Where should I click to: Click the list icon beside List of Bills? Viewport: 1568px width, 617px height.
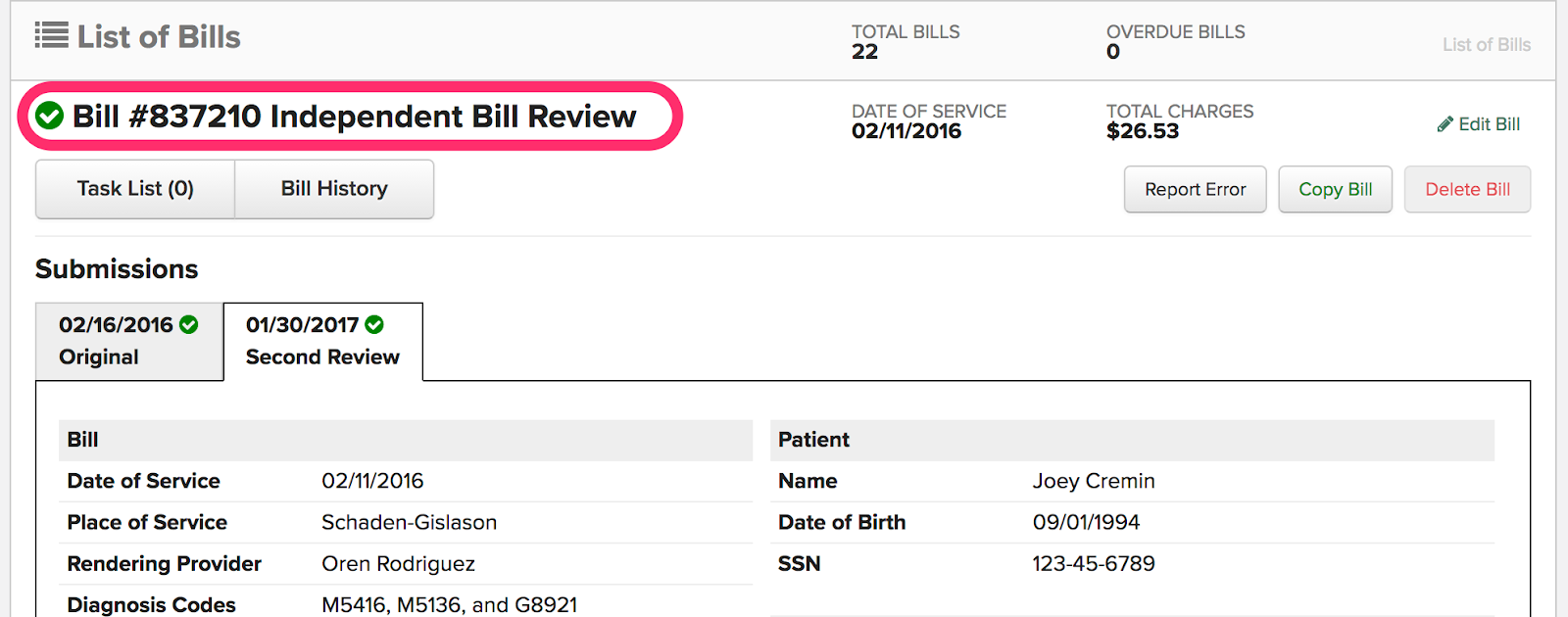tap(51, 36)
